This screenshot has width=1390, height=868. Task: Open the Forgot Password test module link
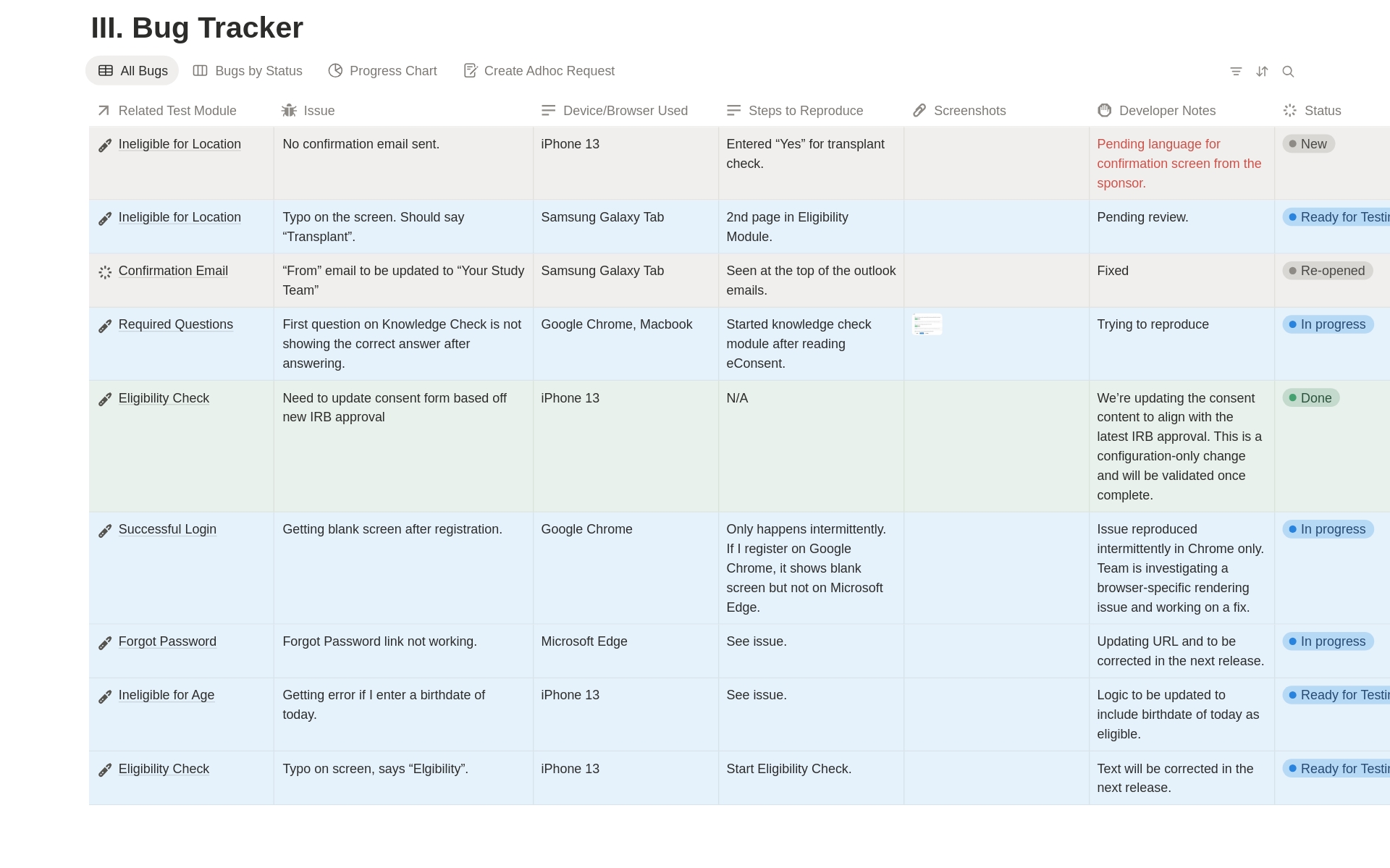pyautogui.click(x=167, y=641)
